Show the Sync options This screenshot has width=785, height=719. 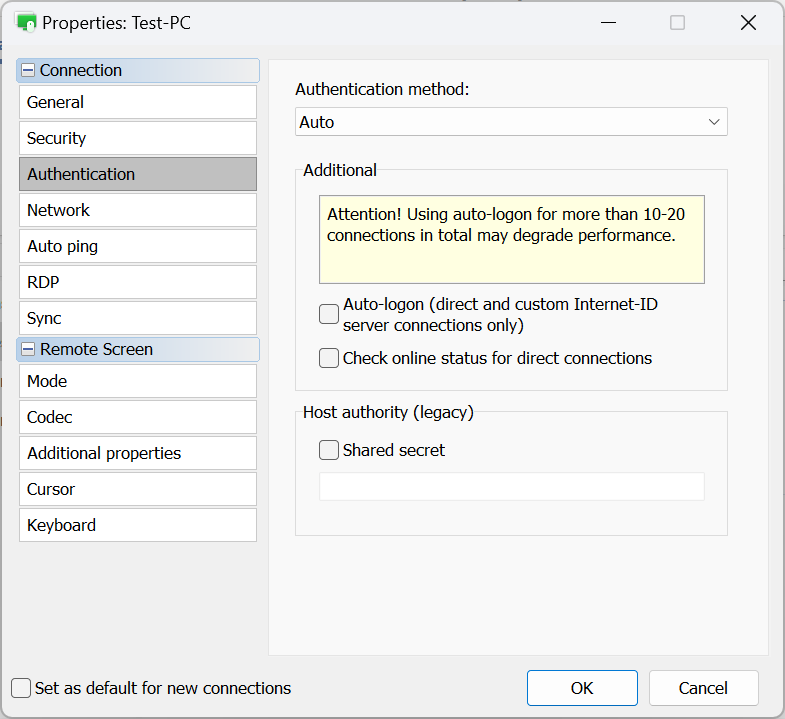[138, 318]
